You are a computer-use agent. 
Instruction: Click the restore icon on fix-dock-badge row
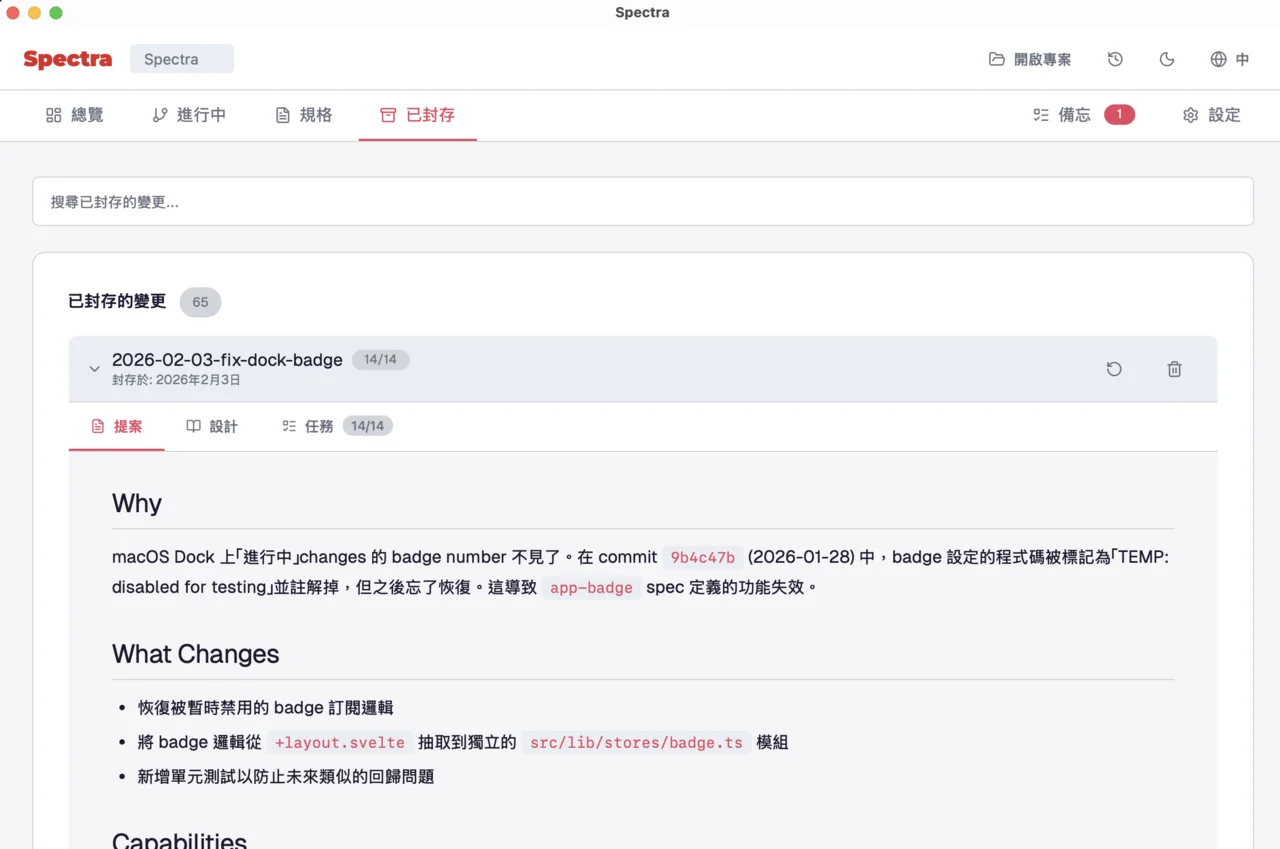coord(1114,369)
